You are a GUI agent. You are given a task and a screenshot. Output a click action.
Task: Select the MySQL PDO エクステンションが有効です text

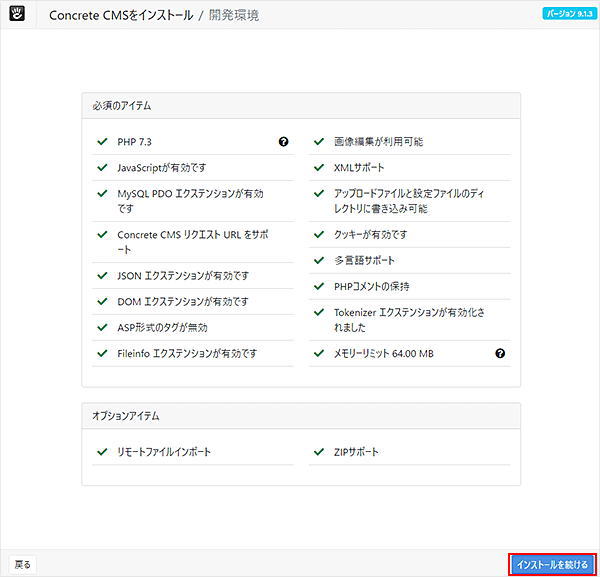191,201
